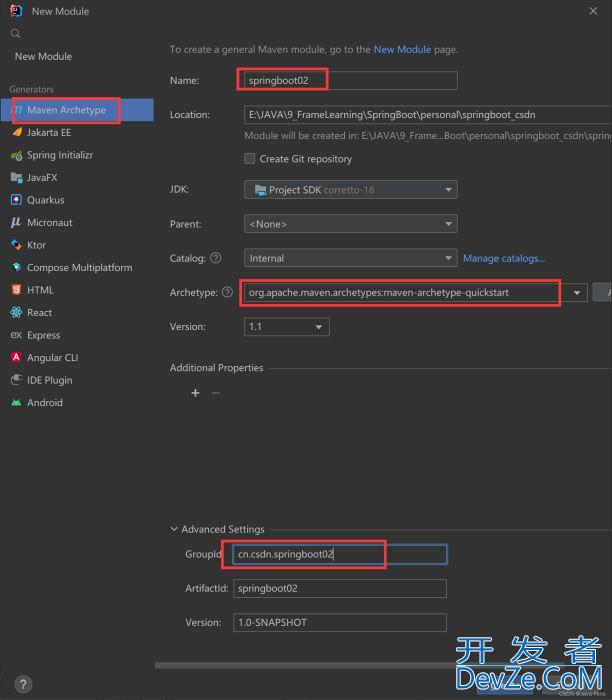Close the New Module dialog

point(593,11)
